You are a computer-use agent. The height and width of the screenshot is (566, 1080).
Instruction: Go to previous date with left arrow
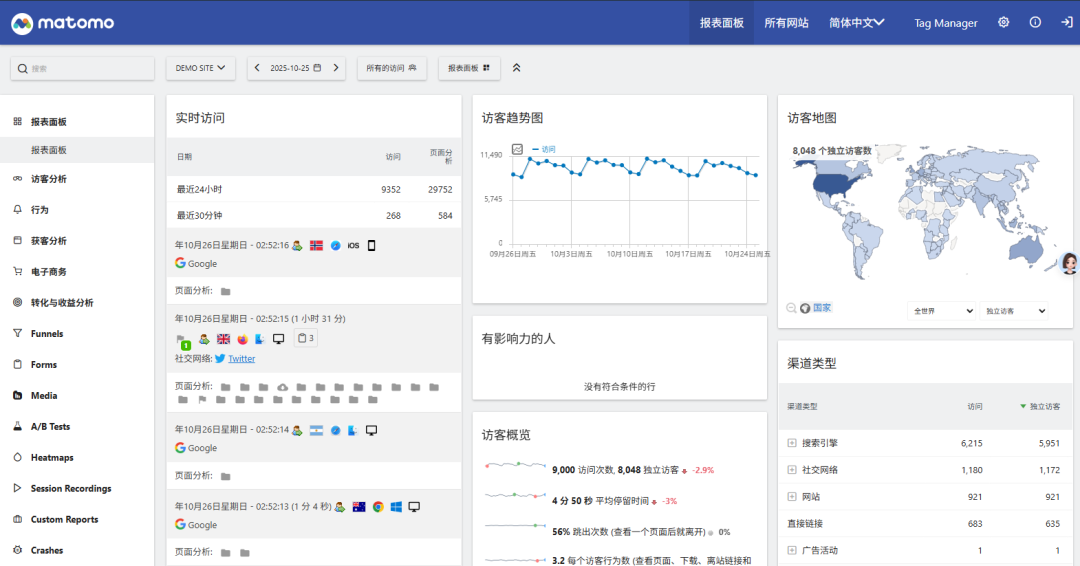coord(257,68)
